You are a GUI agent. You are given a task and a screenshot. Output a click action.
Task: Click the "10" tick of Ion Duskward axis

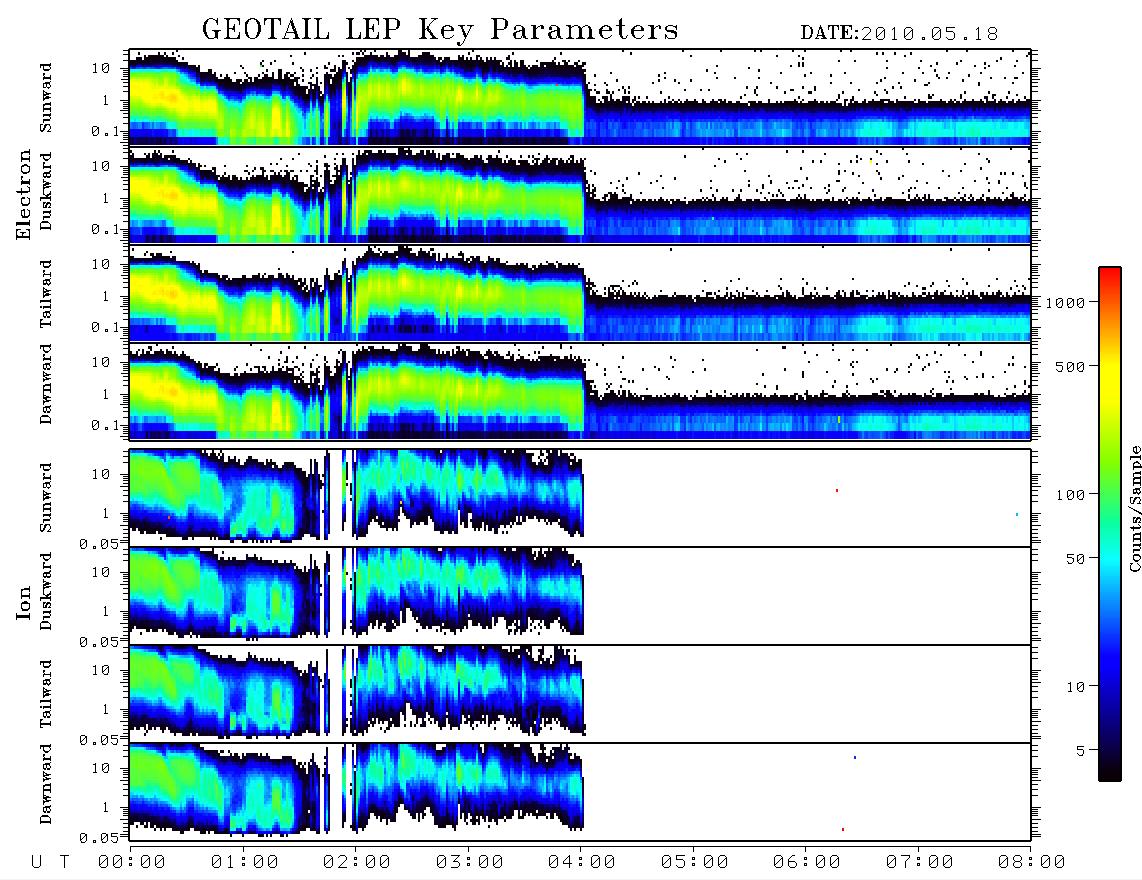101,573
